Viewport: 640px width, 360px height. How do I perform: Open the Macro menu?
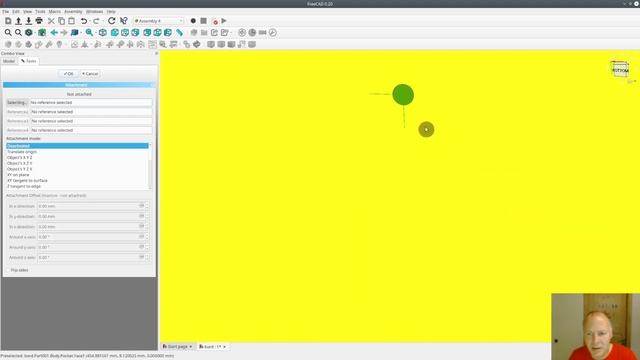54,11
